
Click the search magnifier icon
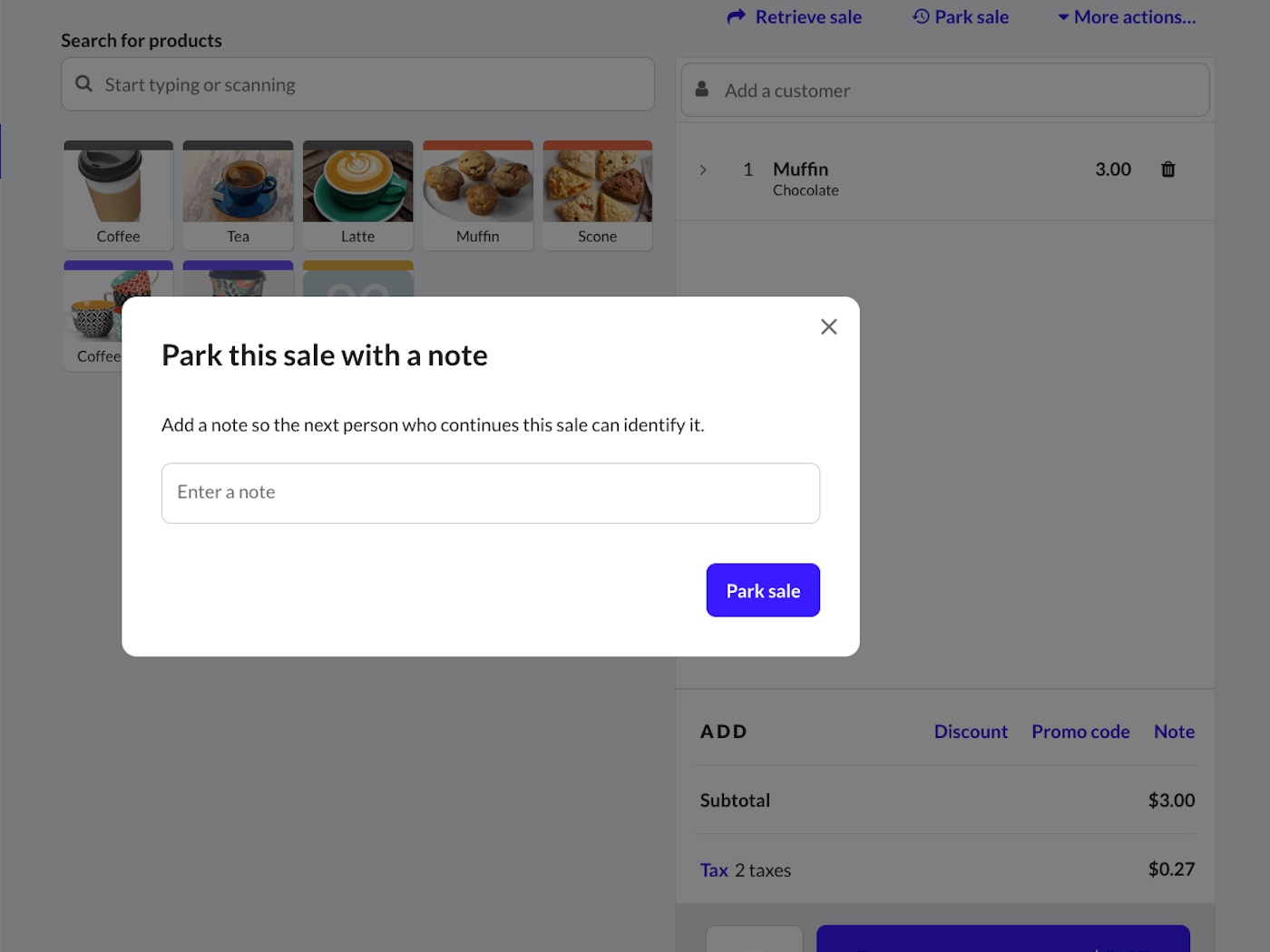point(84,84)
